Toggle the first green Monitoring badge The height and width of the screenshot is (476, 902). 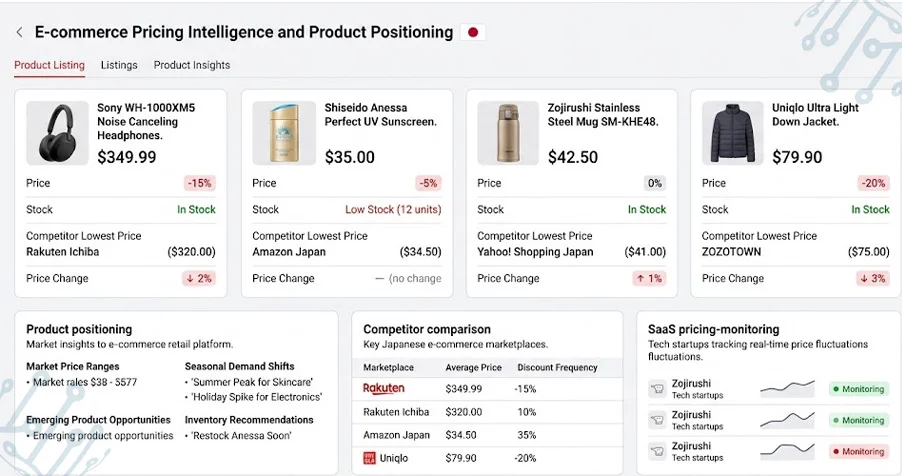[x=858, y=389]
